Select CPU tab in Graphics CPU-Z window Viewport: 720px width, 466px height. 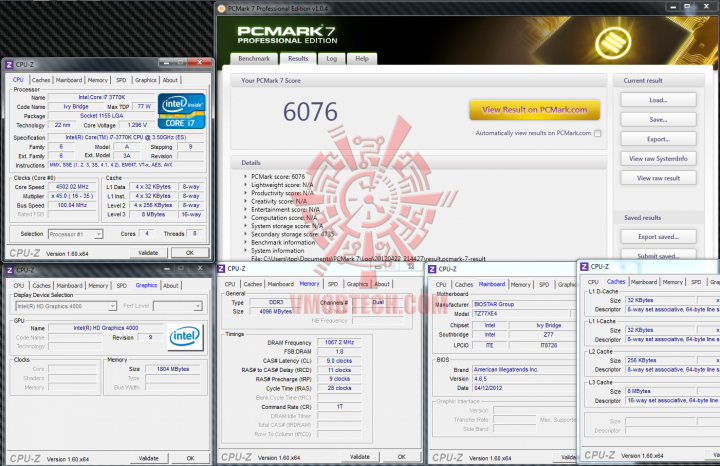[x=19, y=286]
